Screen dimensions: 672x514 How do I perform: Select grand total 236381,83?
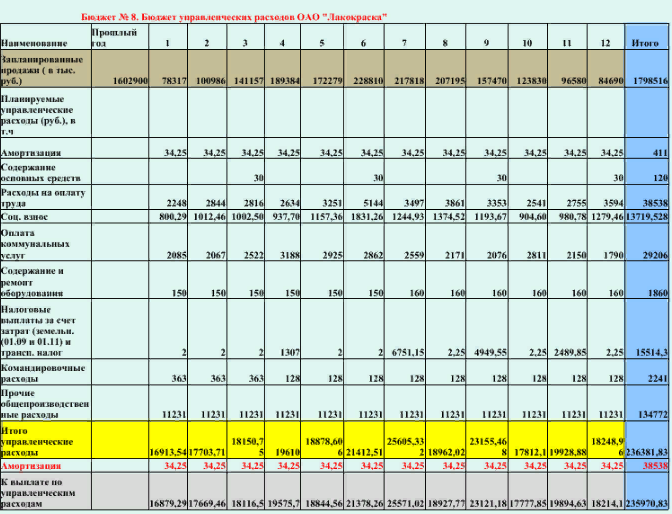pyautogui.click(x=647, y=452)
